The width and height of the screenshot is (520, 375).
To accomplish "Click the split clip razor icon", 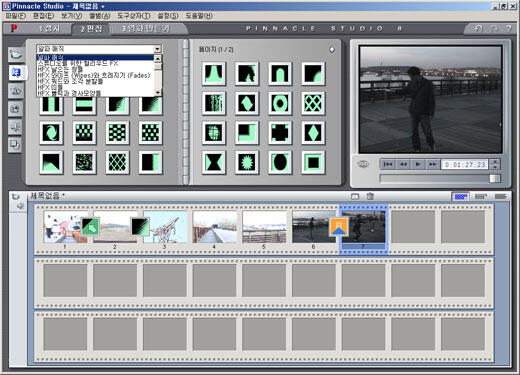I will tap(355, 196).
